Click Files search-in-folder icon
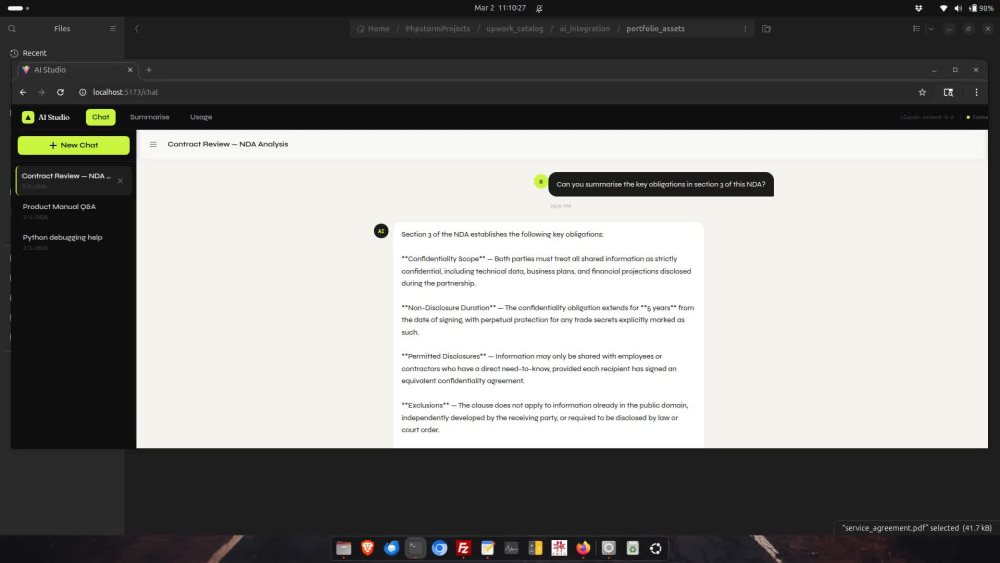Screen dimensions: 1000x563 coord(767,29)
